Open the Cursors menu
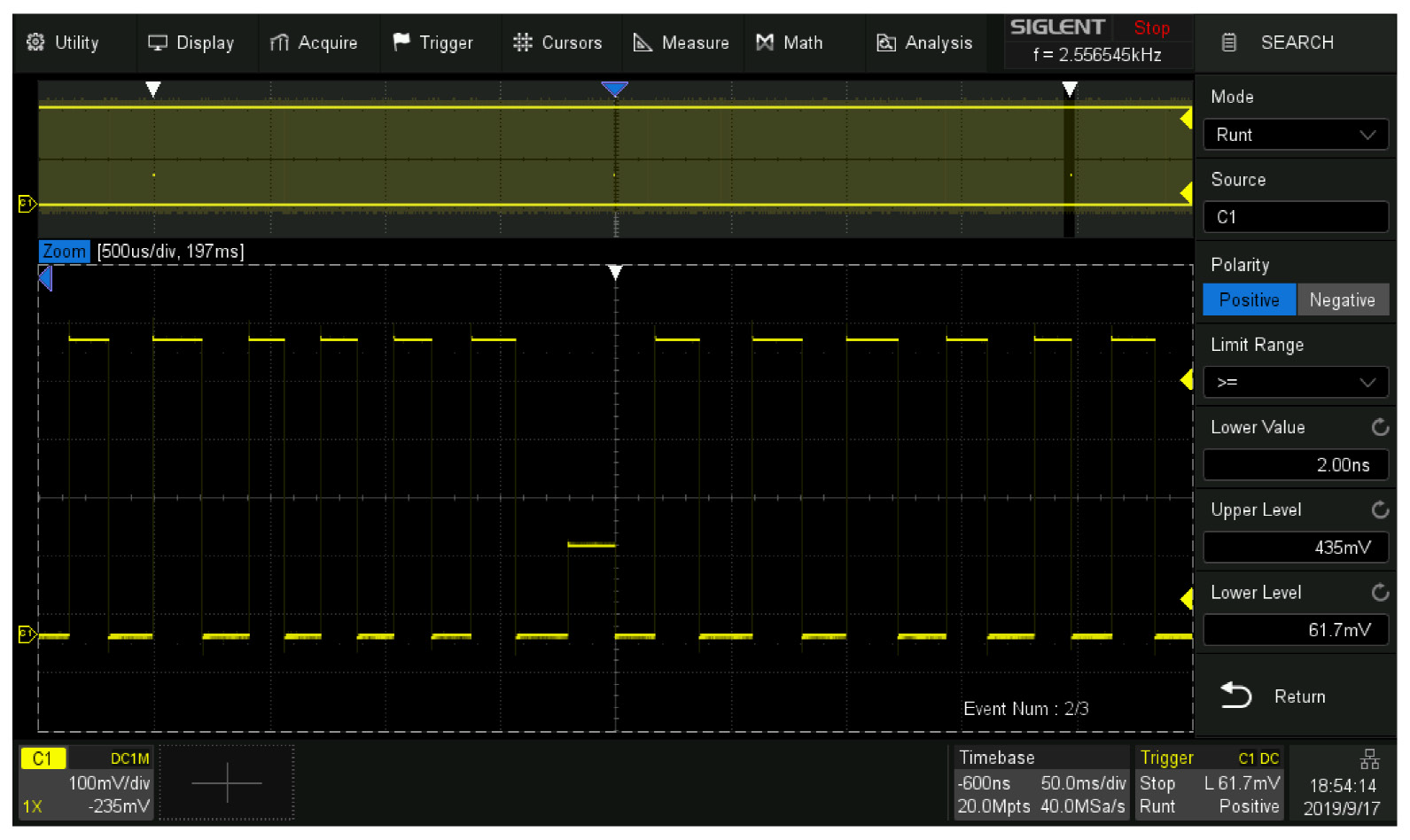Viewport: 1410px width, 840px height. [x=557, y=43]
